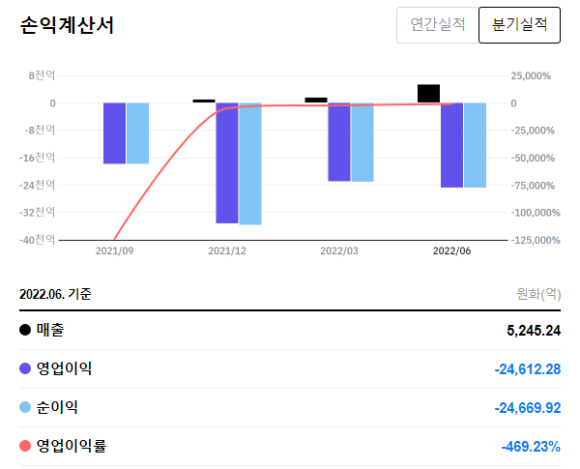Click the black 매출 legend dot

click(25, 330)
